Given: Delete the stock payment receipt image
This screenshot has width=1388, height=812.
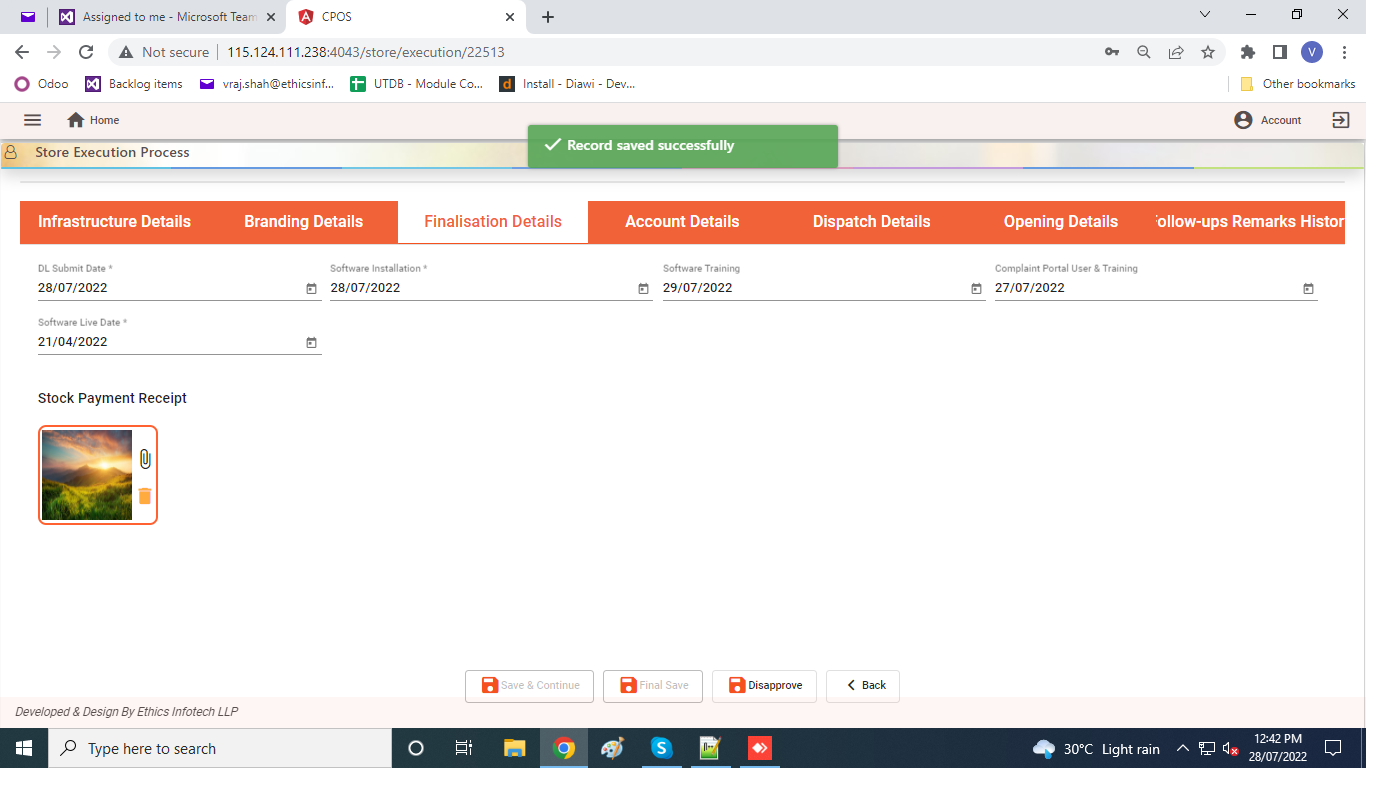Looking at the screenshot, I should [145, 496].
